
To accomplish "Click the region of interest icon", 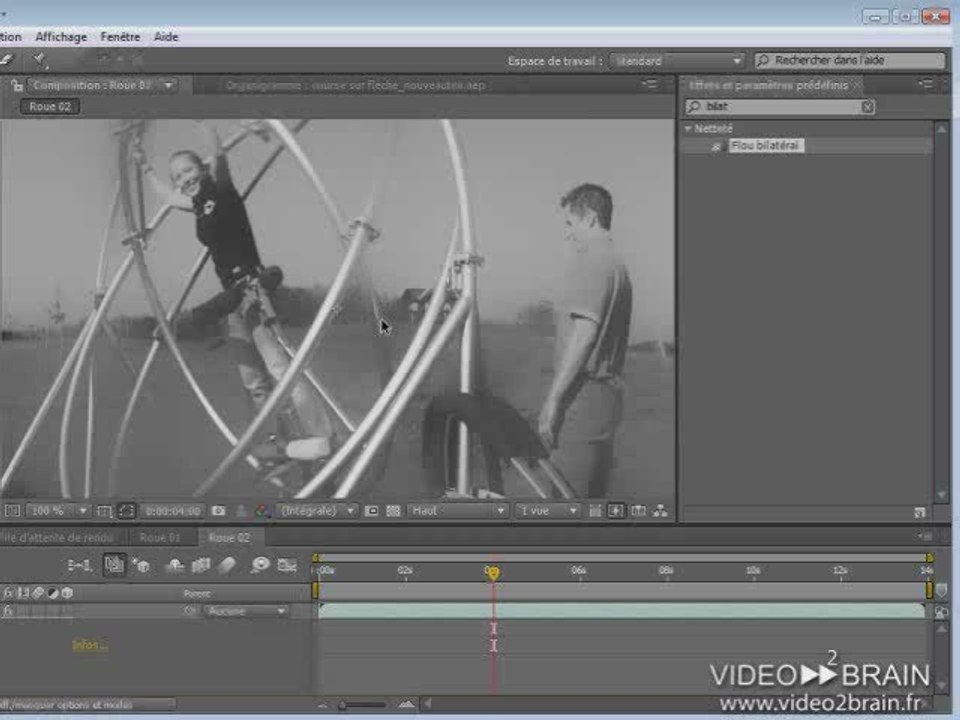I will 372,511.
